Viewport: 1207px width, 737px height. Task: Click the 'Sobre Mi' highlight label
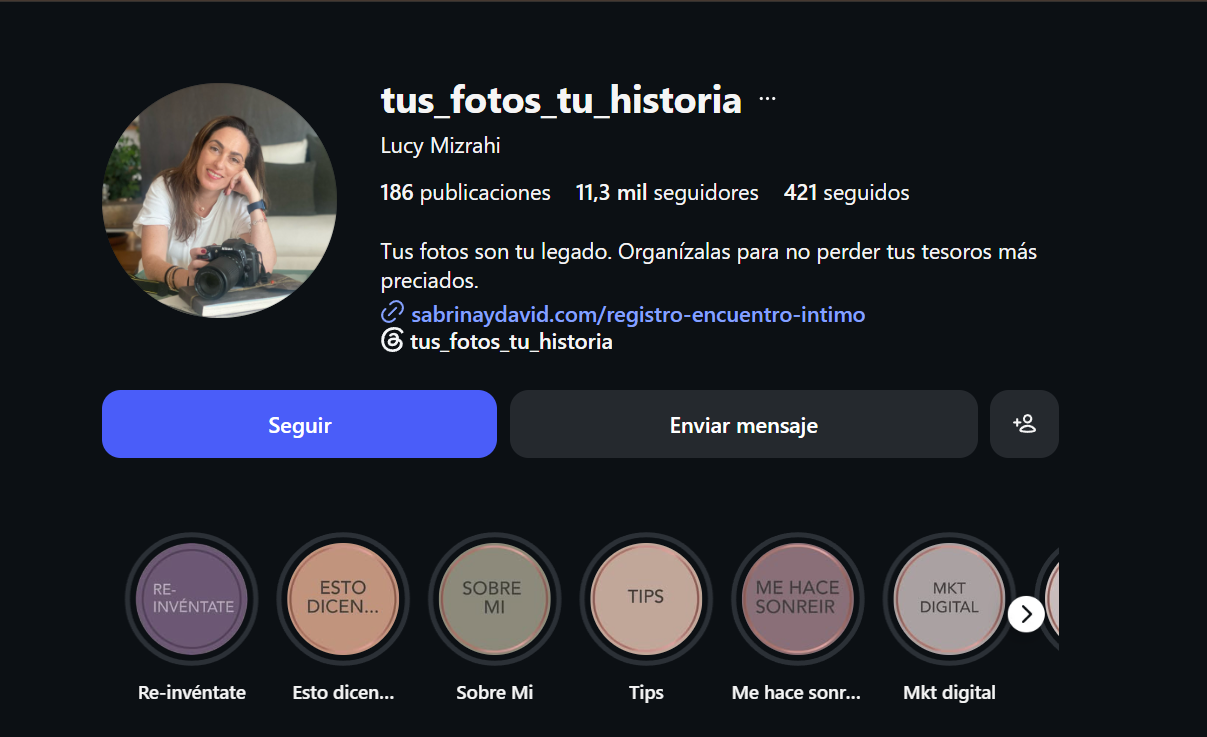[x=494, y=692]
